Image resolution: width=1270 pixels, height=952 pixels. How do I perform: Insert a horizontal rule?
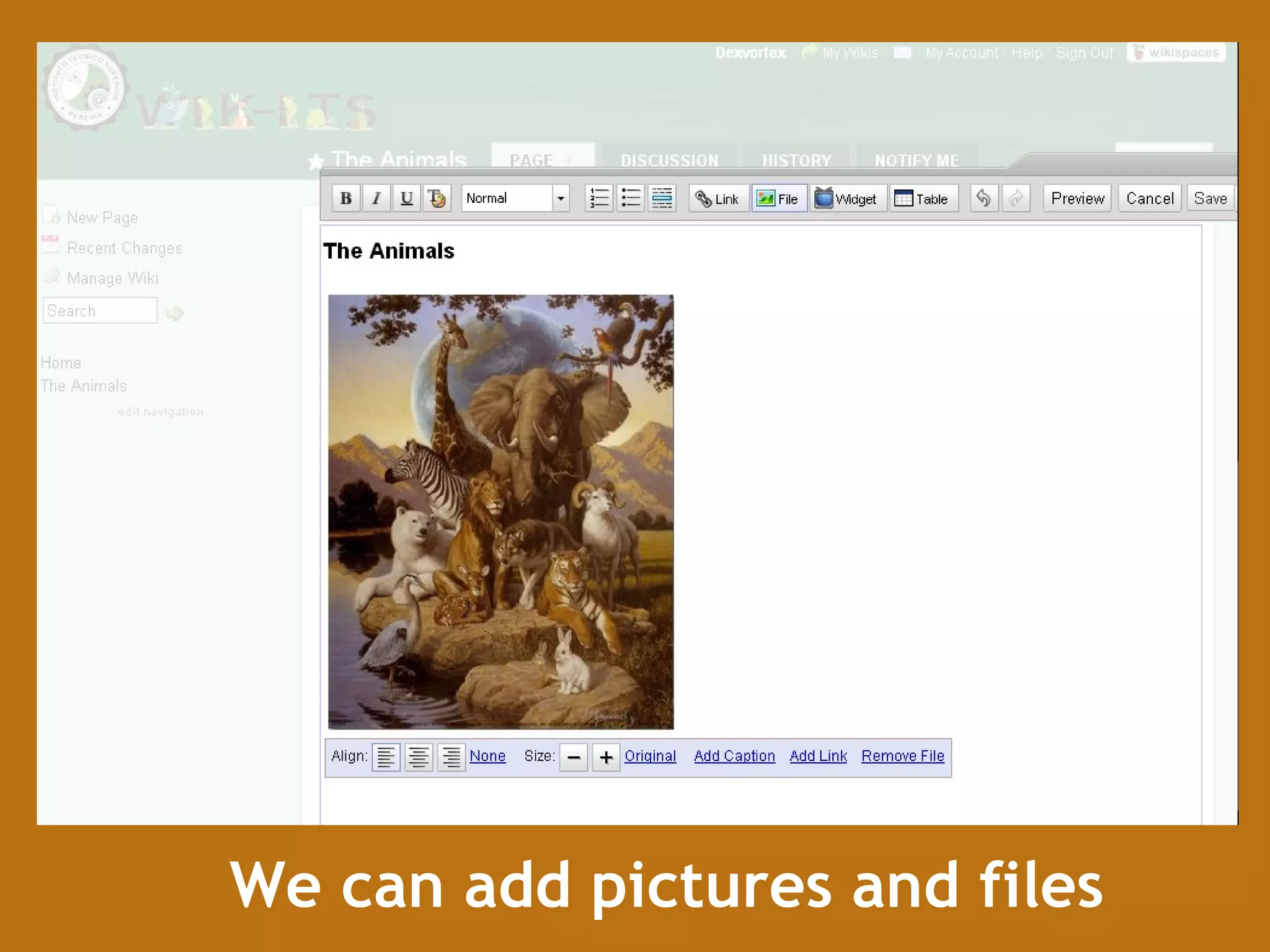662,198
